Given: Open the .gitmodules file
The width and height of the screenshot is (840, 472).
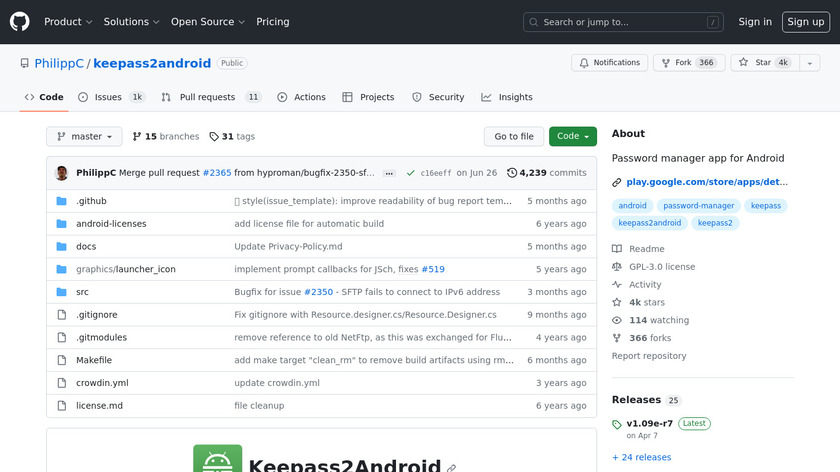Looking at the screenshot, I should 101,338.
